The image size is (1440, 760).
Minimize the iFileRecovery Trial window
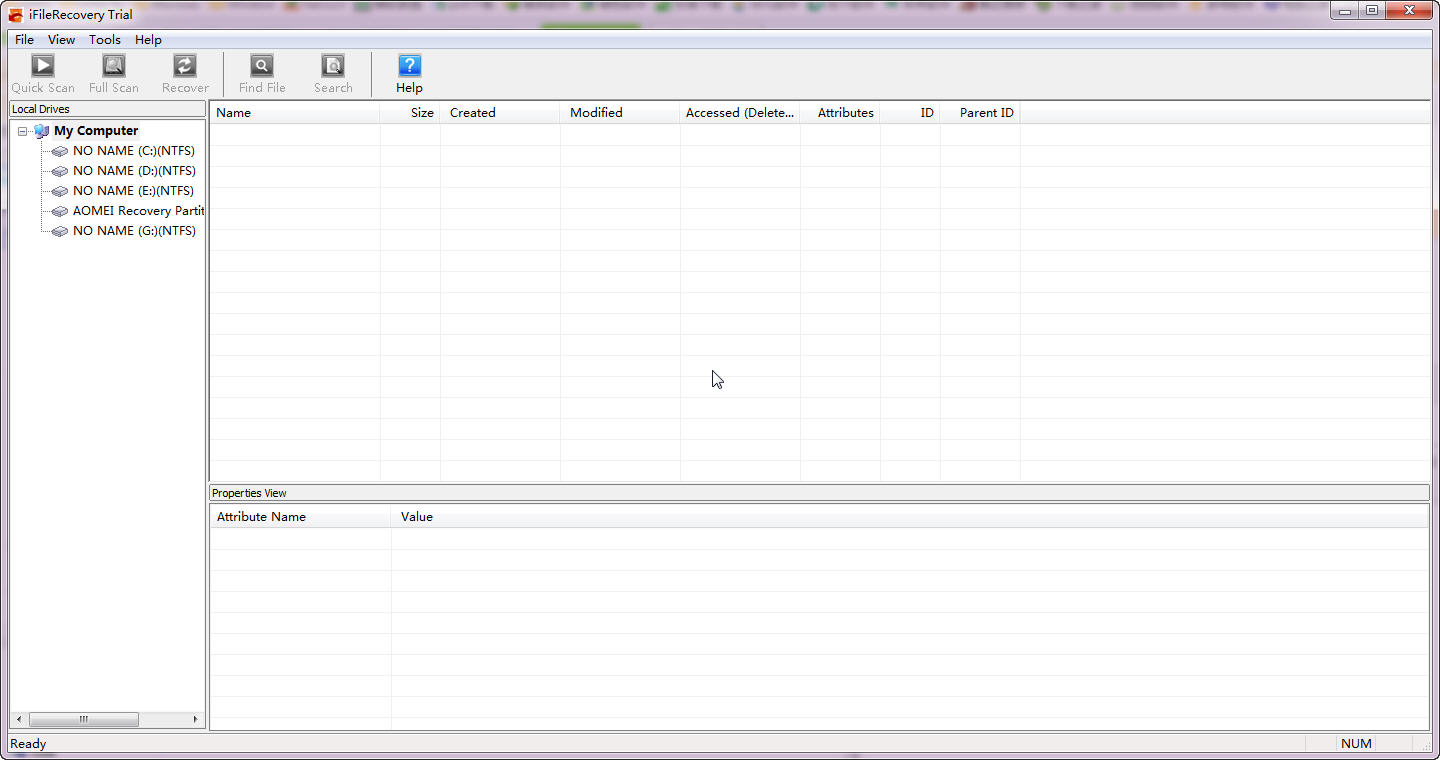[1345, 11]
